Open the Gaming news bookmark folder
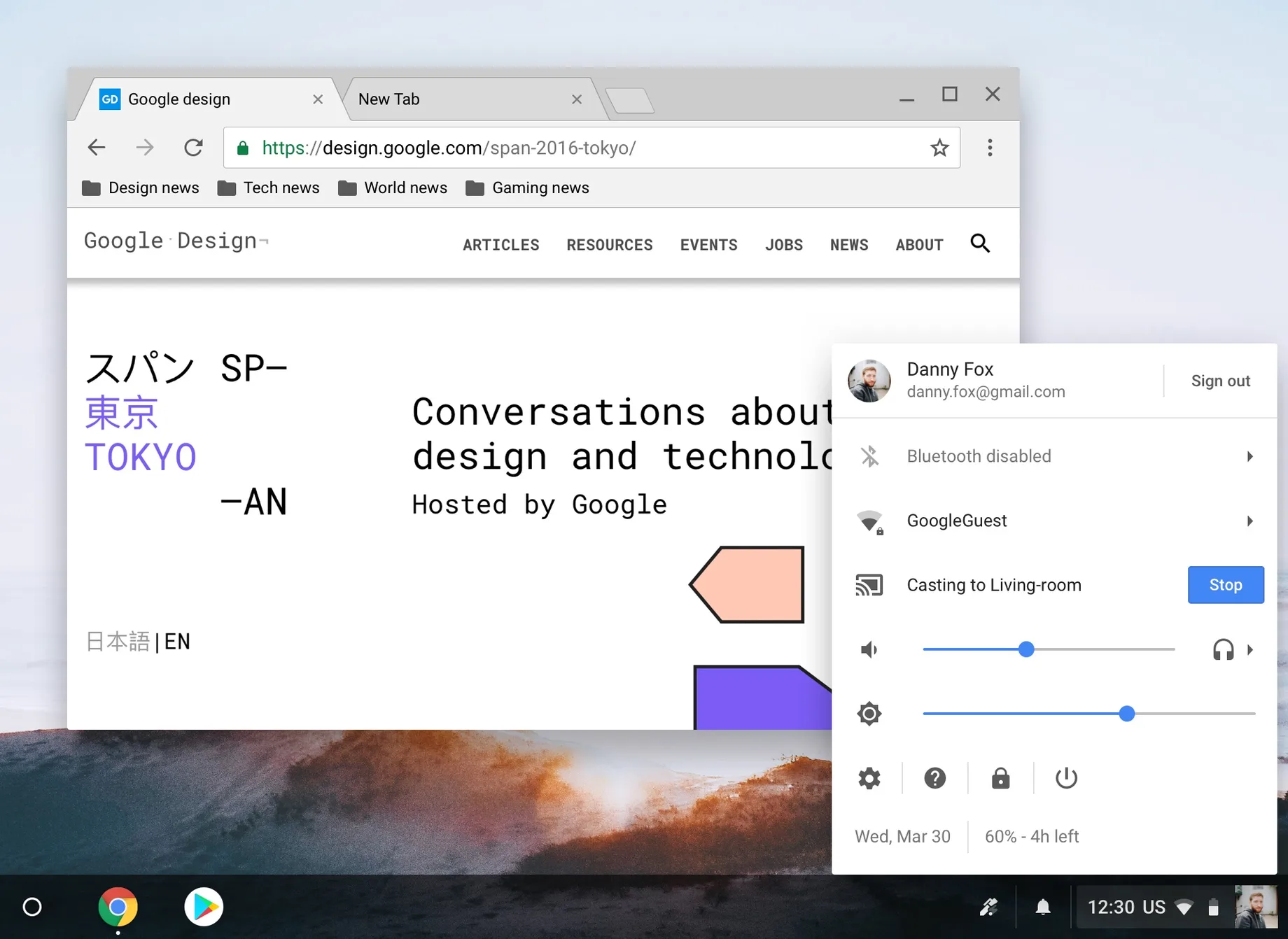The width and height of the screenshot is (1288, 939). pyautogui.click(x=527, y=188)
